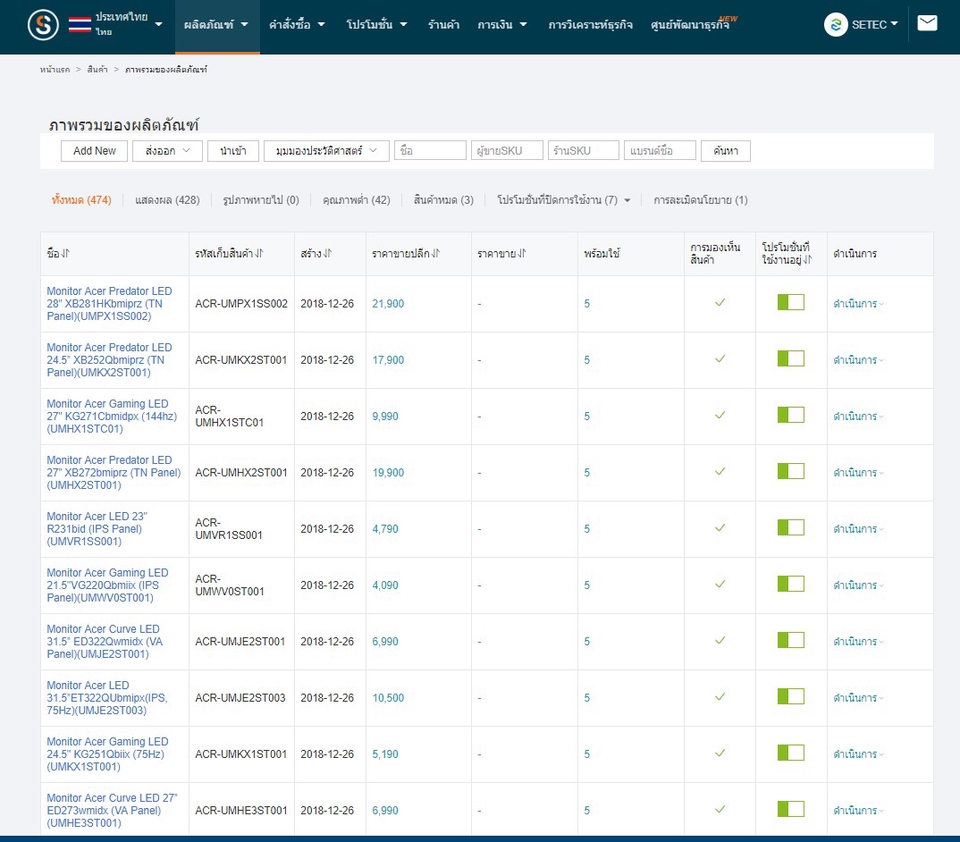This screenshot has height=842, width=960.
Task: Click visibility checkmark for ACR-UMHX1STC01
Action: coord(720,415)
